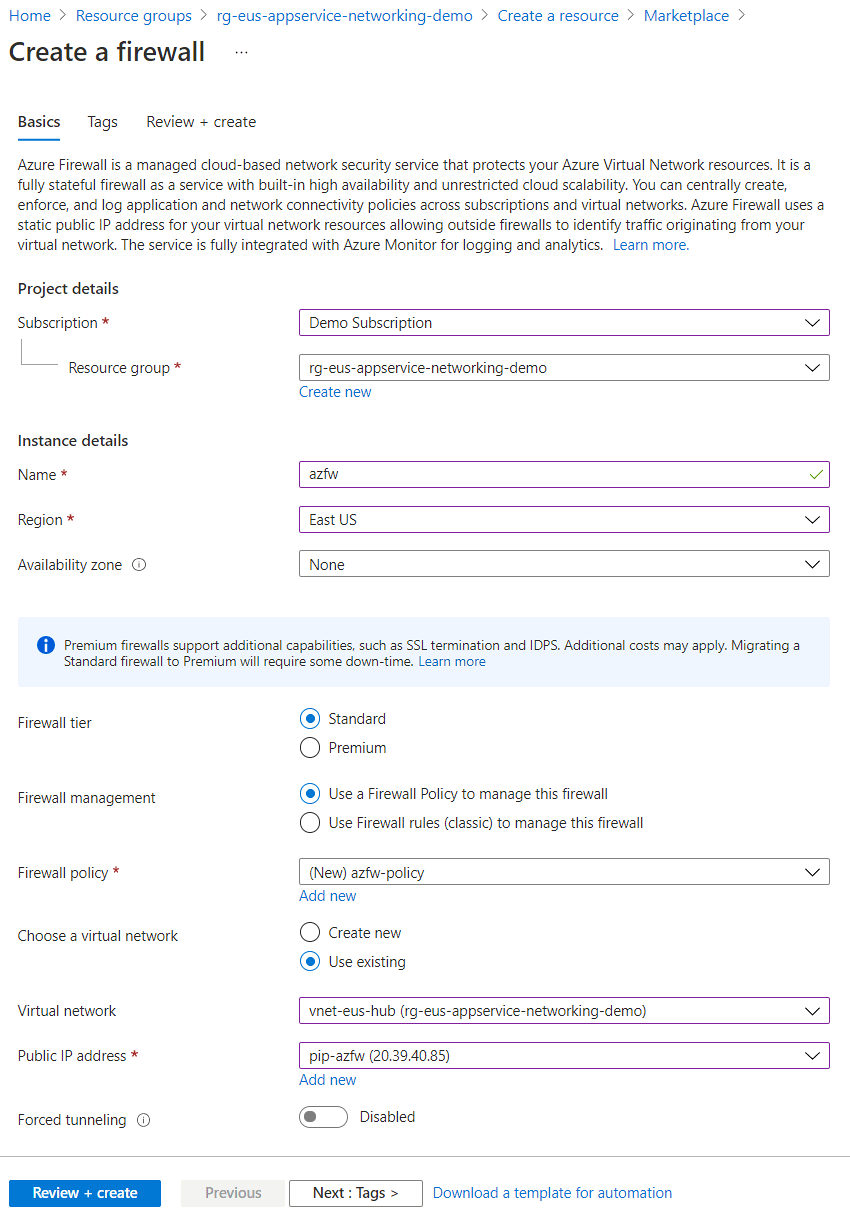850x1214 pixels.
Task: Expand the Public IP address dropdown
Action: click(x=564, y=1056)
